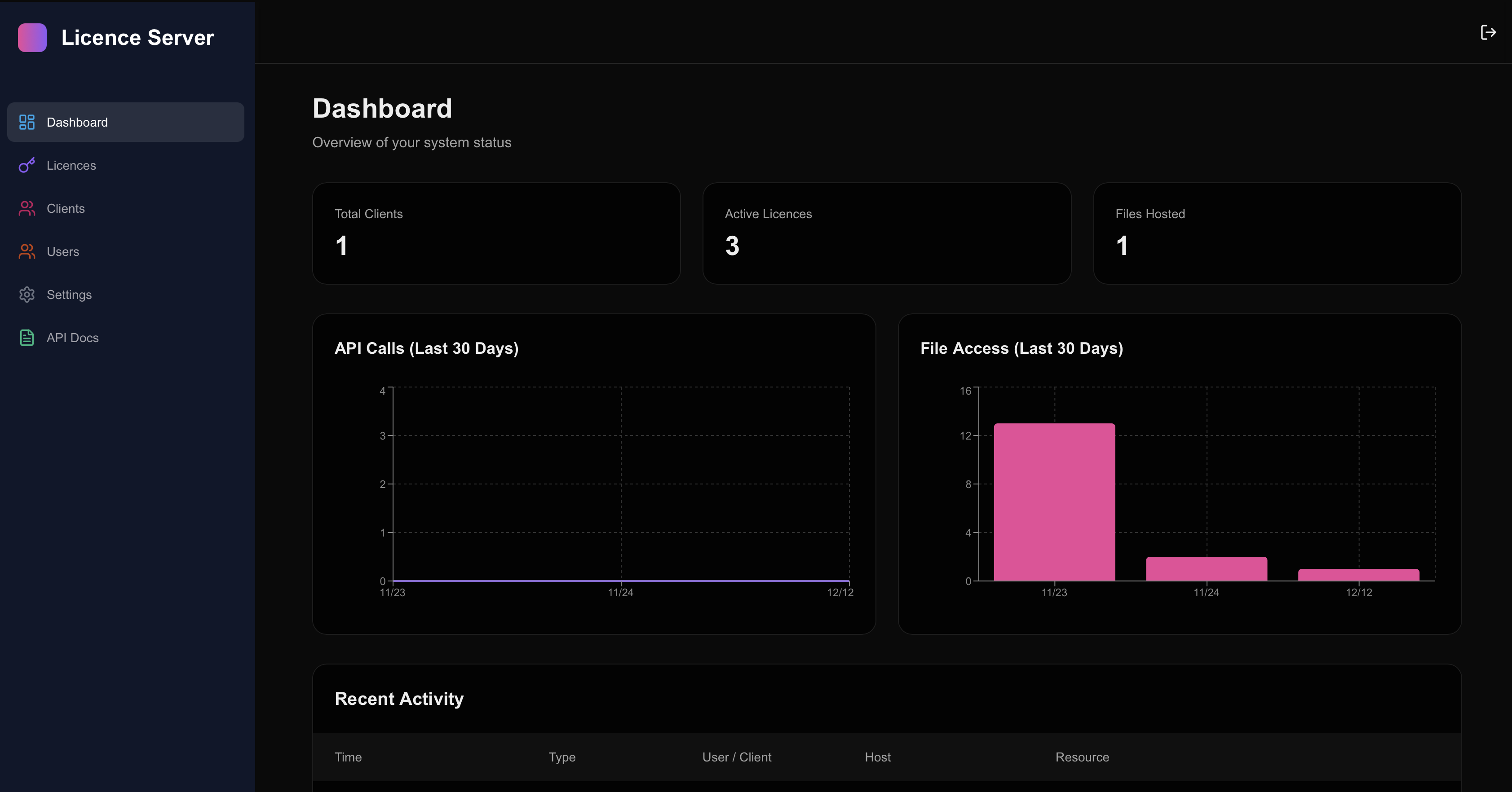Click the Licence Server logo square
1512x792 pixels.
tap(32, 37)
